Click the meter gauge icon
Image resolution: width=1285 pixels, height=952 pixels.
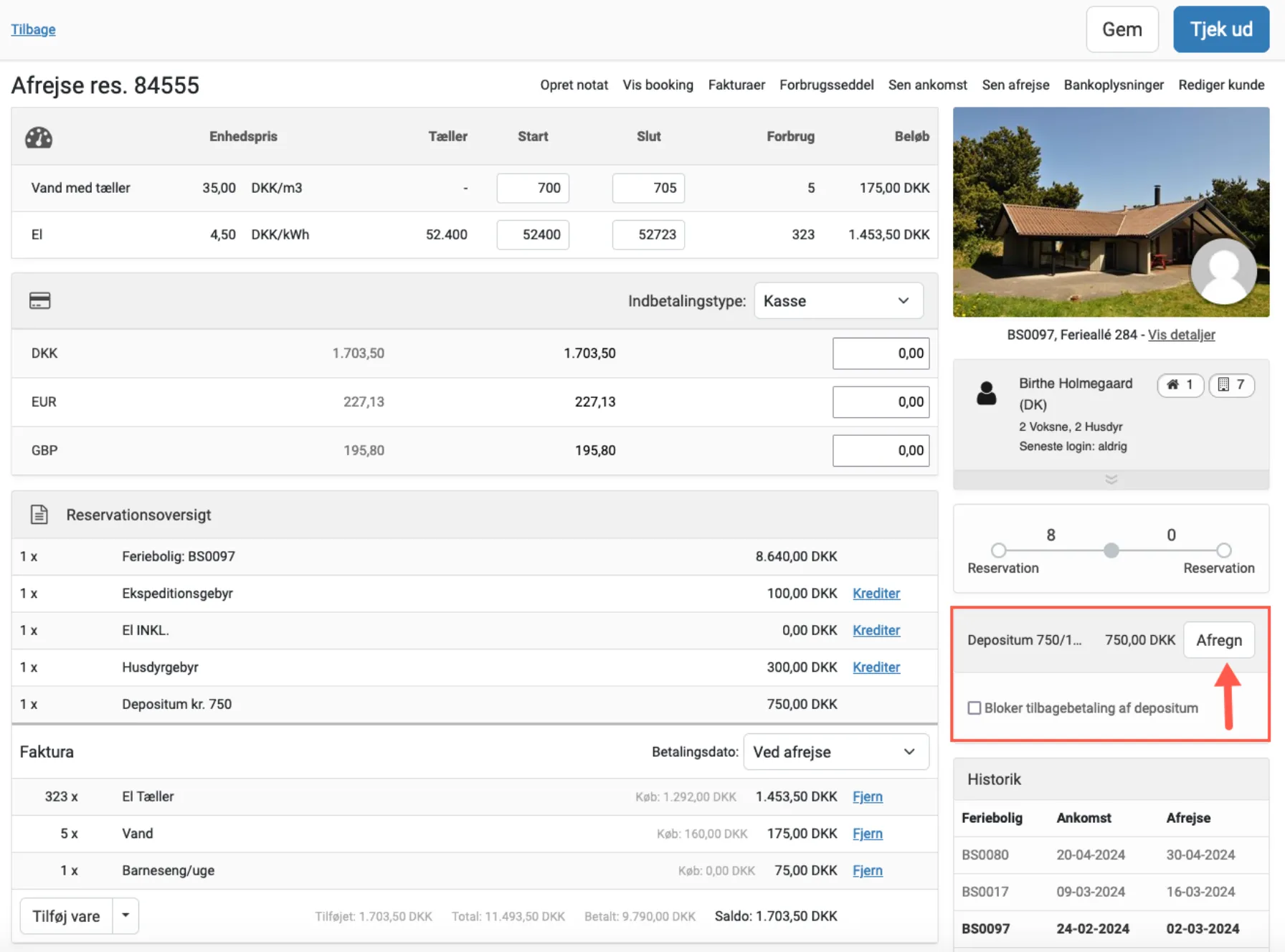39,137
